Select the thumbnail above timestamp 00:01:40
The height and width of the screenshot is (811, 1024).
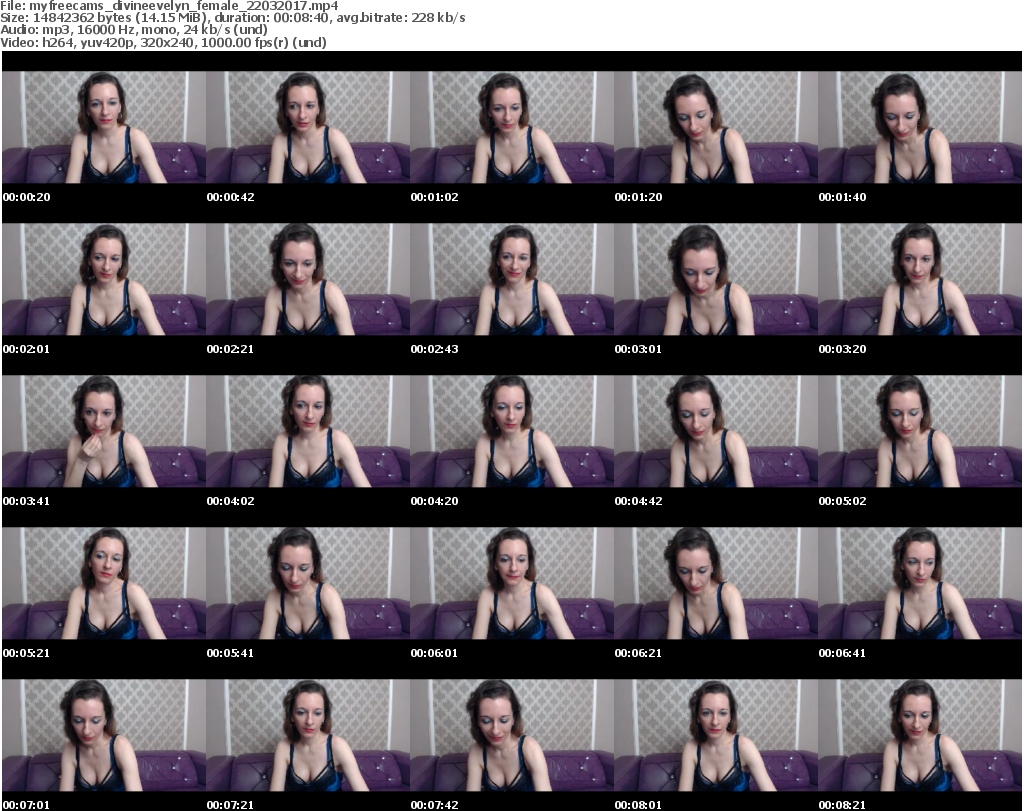[920, 127]
